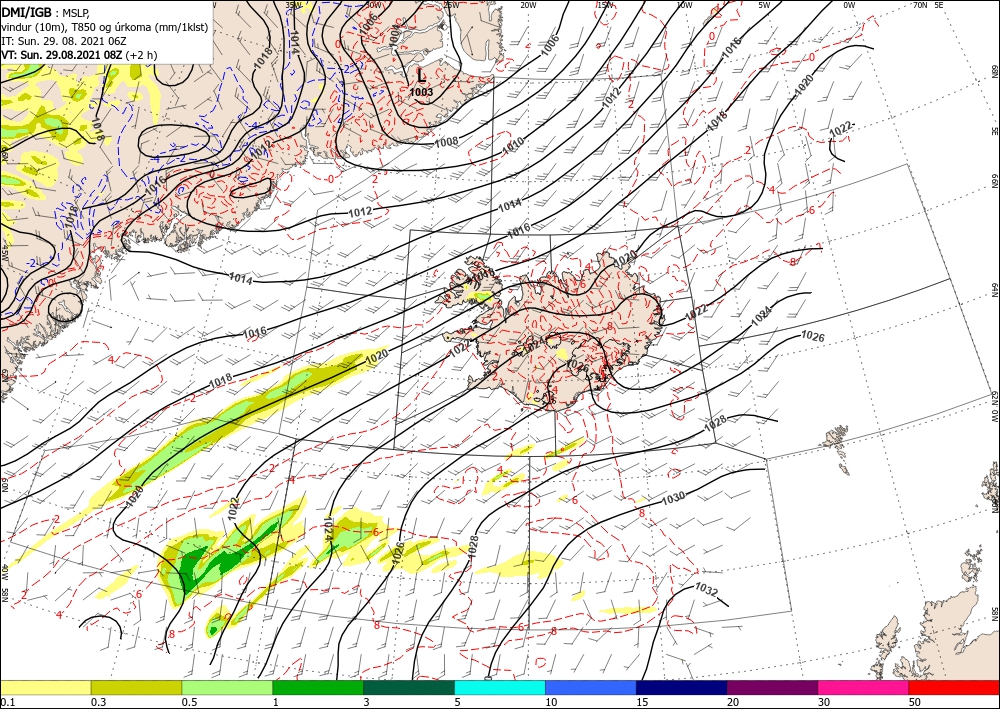This screenshot has height=709, width=1000.
Task: Click the '70N' label at top right
Action: click(x=920, y=5)
